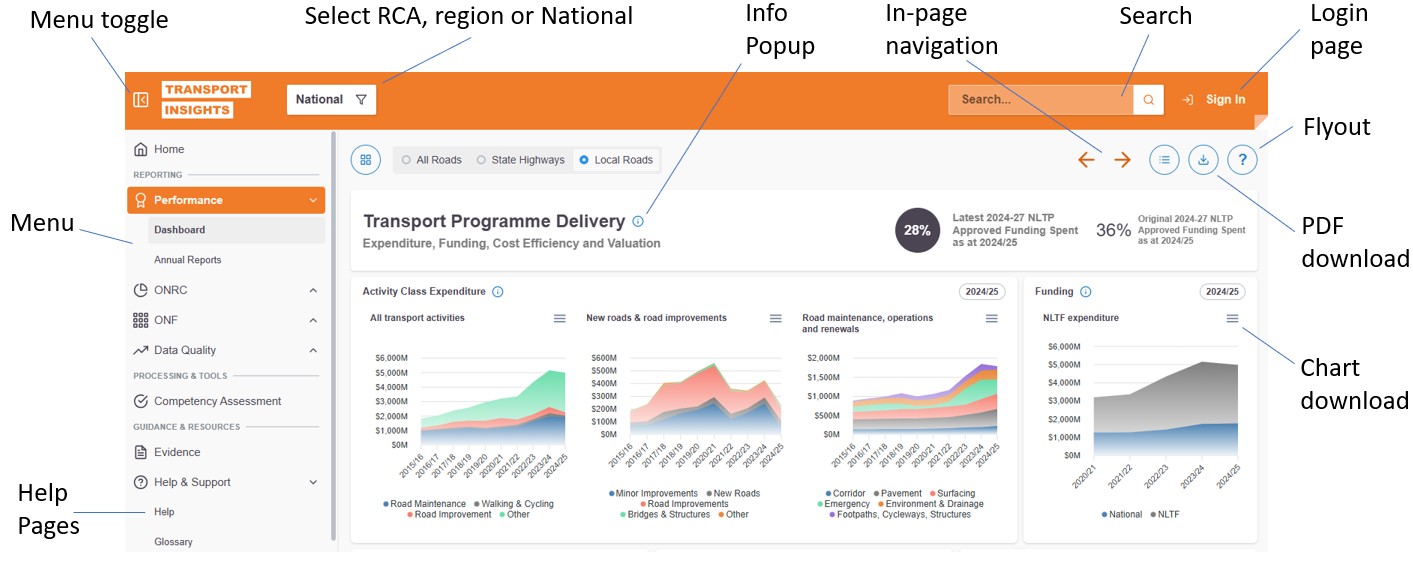Expand the Data Quality menu section
The width and height of the screenshot is (1413, 568).
(227, 350)
